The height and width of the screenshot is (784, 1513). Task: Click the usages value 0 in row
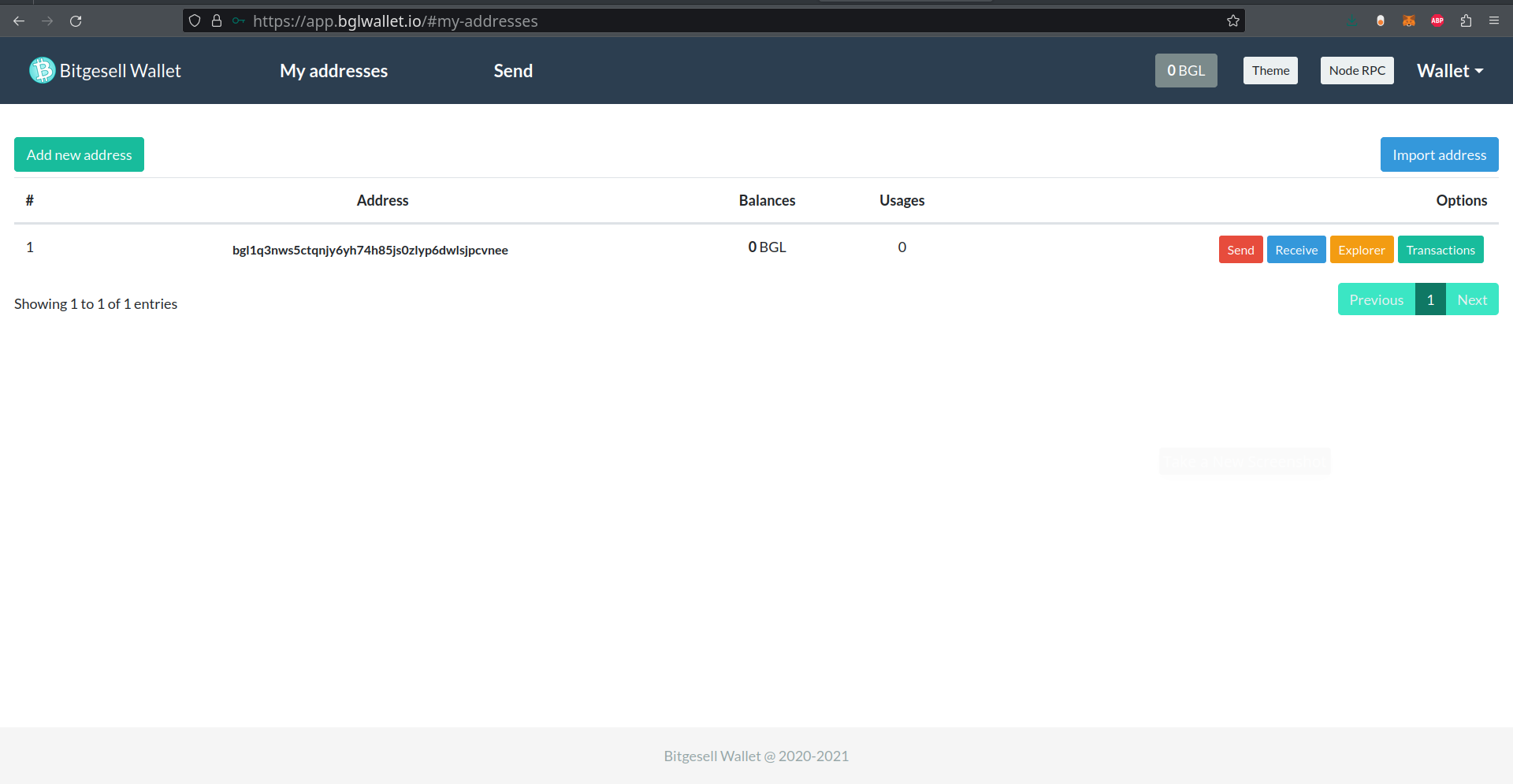(x=901, y=247)
